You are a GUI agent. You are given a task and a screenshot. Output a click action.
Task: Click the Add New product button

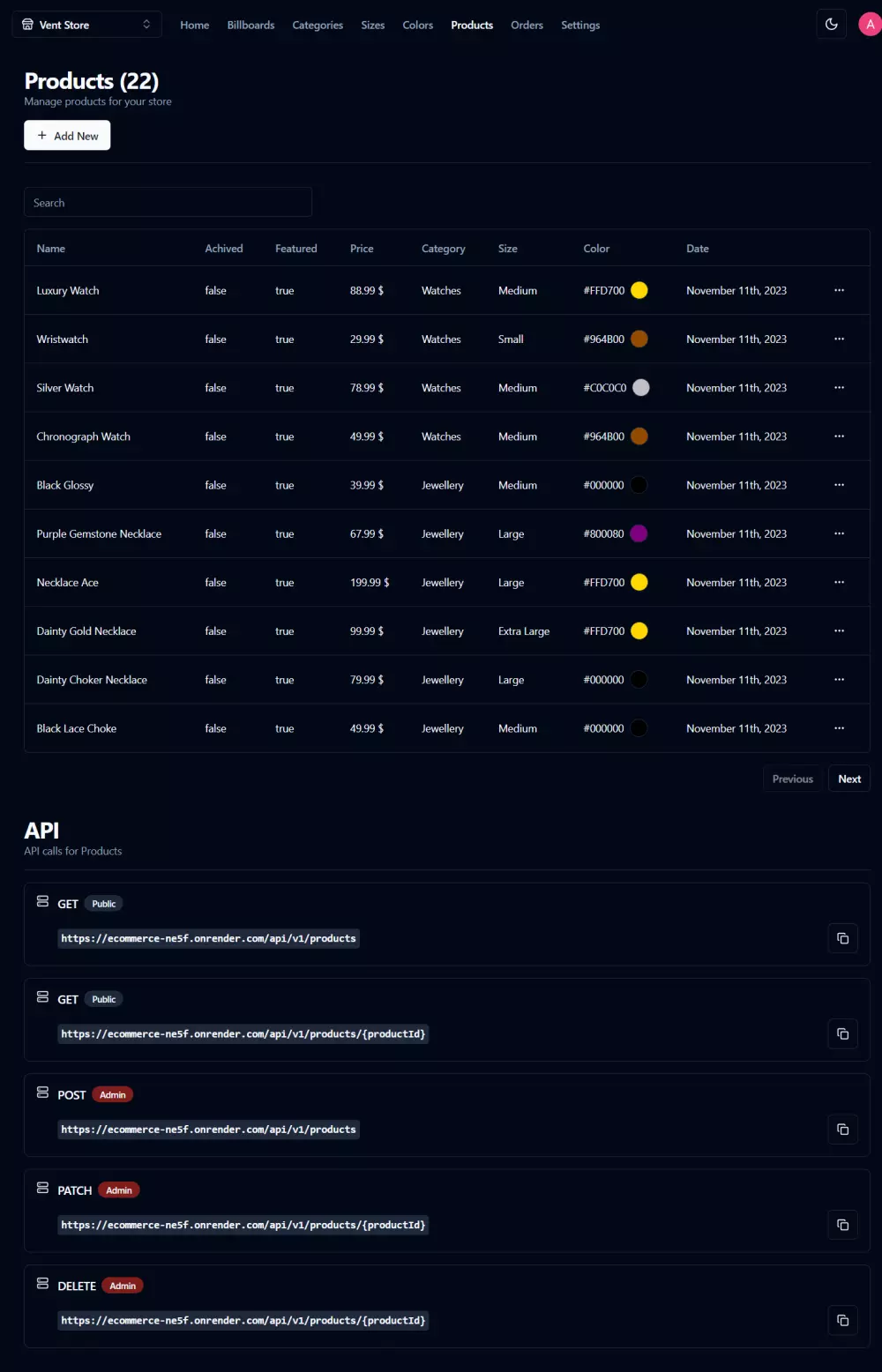pyautogui.click(x=67, y=136)
